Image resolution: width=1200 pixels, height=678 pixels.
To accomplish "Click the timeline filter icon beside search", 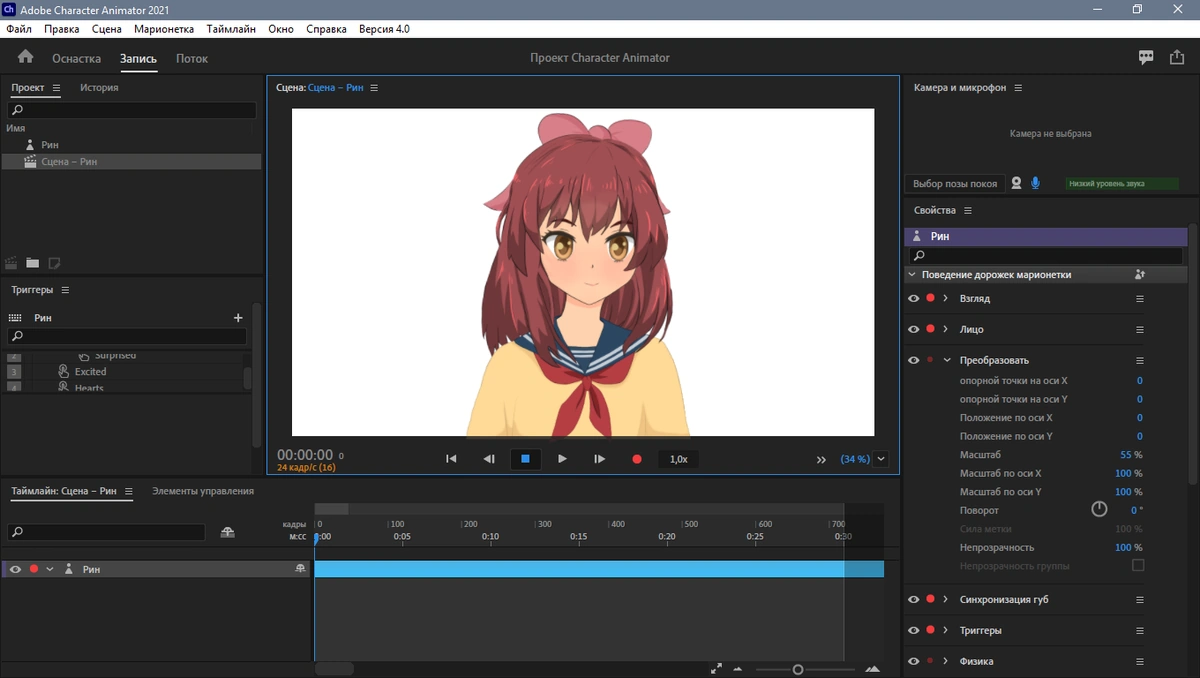I will click(228, 532).
